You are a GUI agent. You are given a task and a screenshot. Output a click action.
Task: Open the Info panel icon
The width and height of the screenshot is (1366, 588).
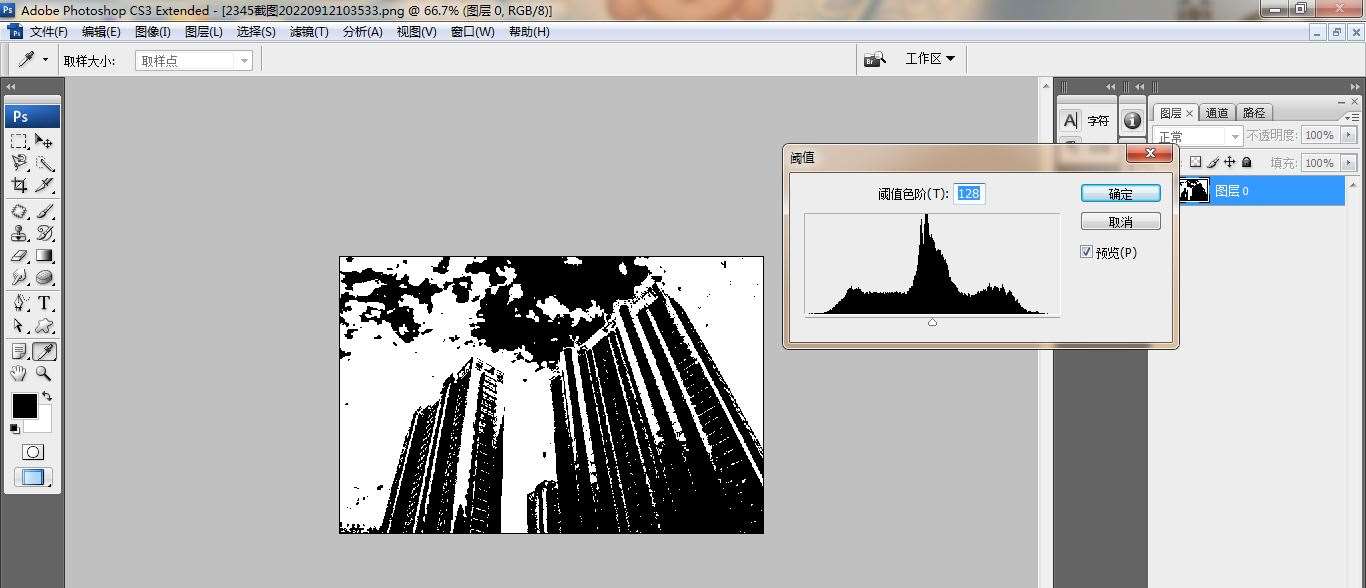1132,120
